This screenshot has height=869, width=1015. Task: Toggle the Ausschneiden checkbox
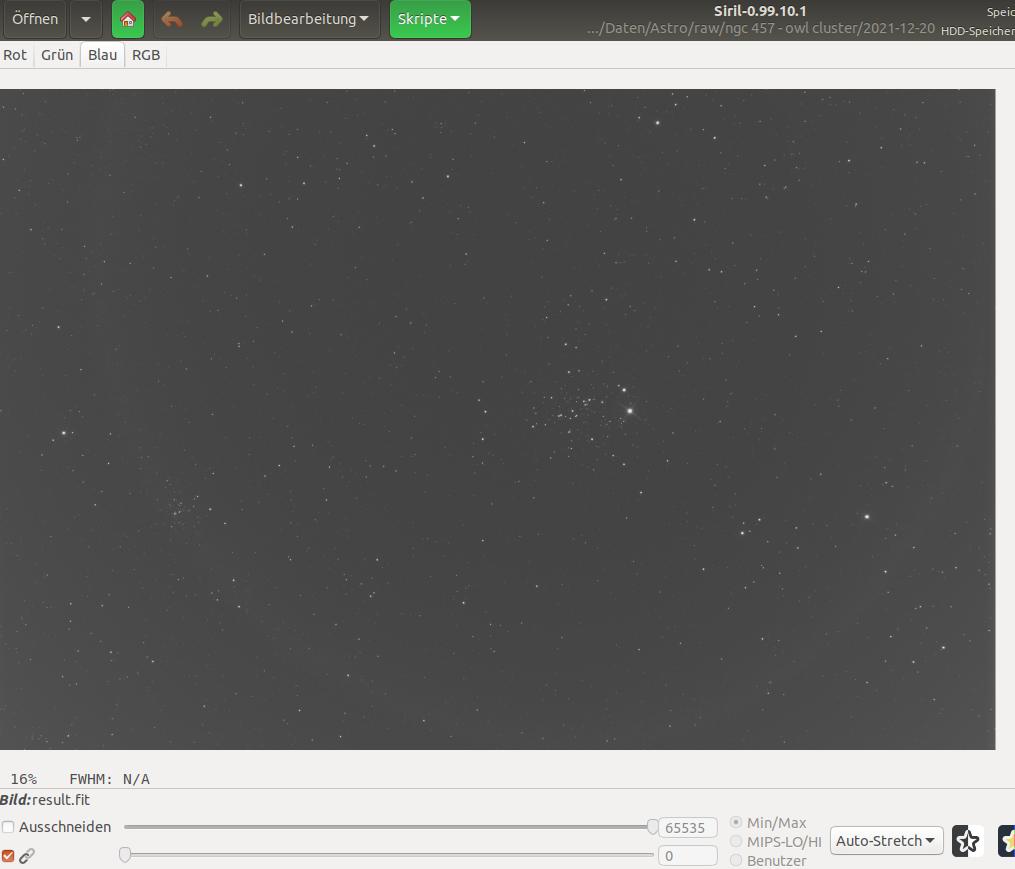(8, 827)
